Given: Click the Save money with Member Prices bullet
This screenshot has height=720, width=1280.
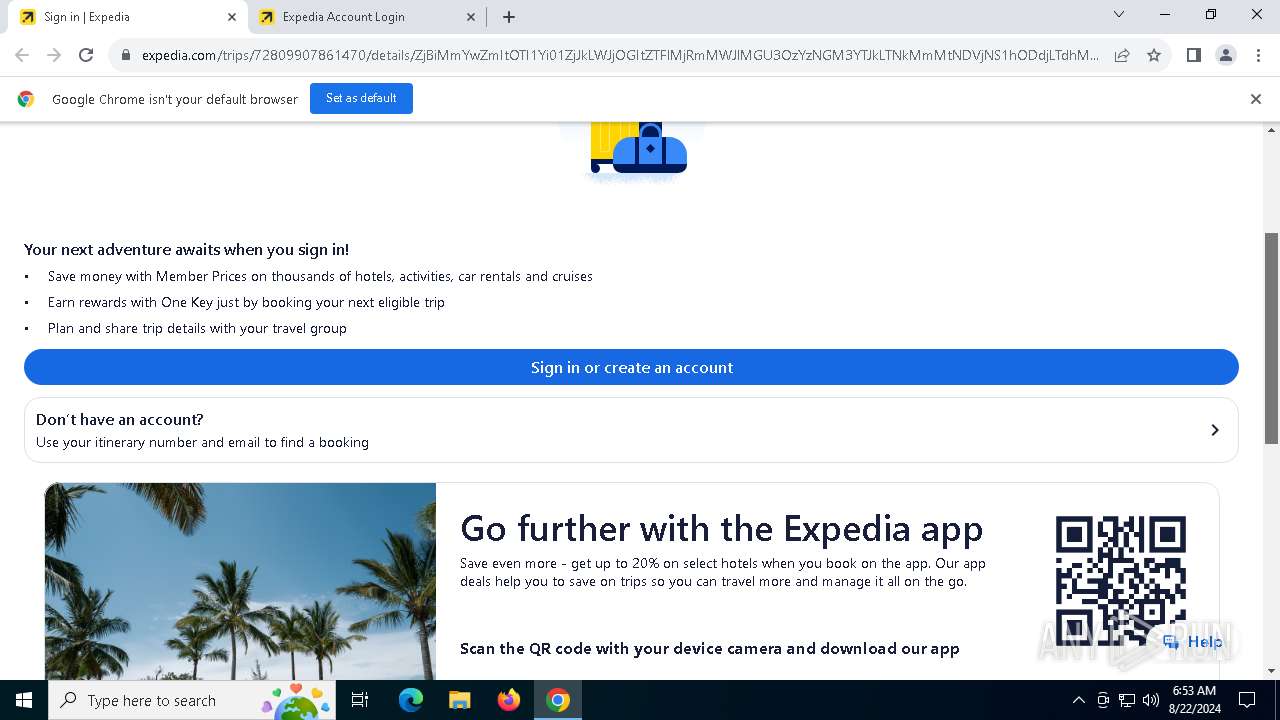Looking at the screenshot, I should click(x=320, y=276).
